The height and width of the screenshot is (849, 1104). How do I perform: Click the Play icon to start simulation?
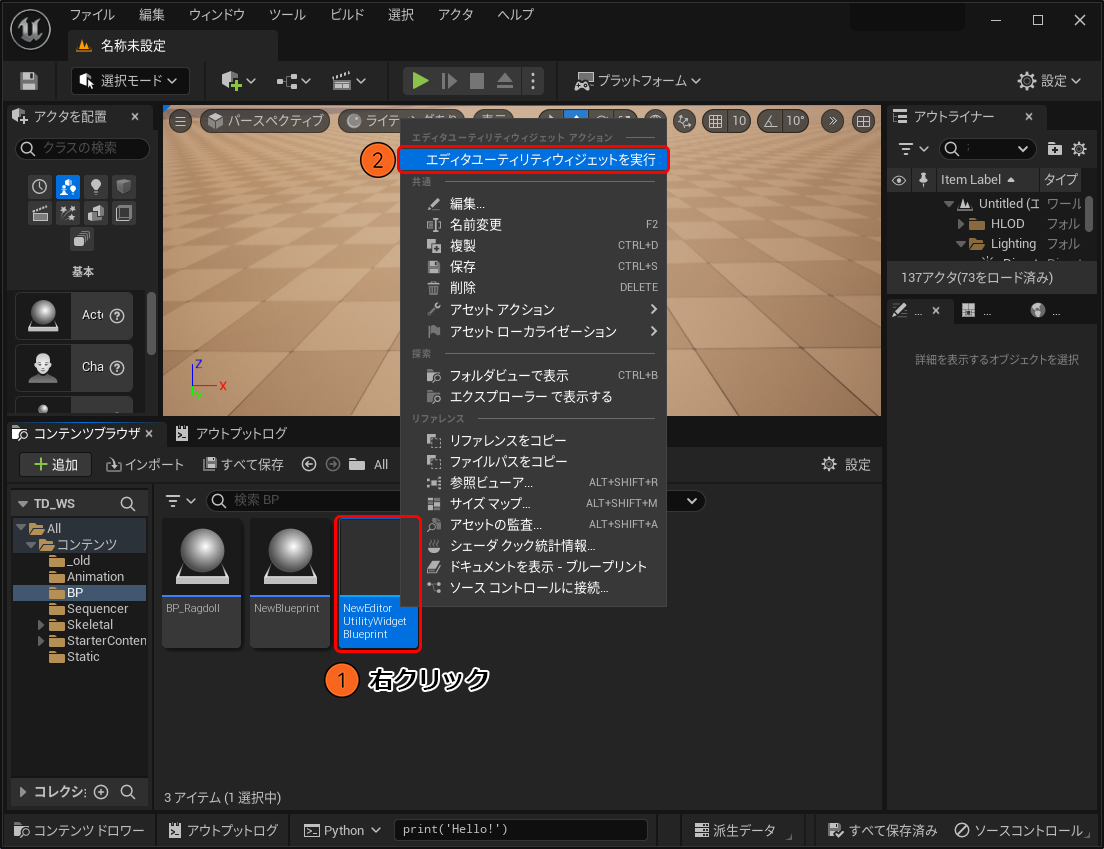419,80
